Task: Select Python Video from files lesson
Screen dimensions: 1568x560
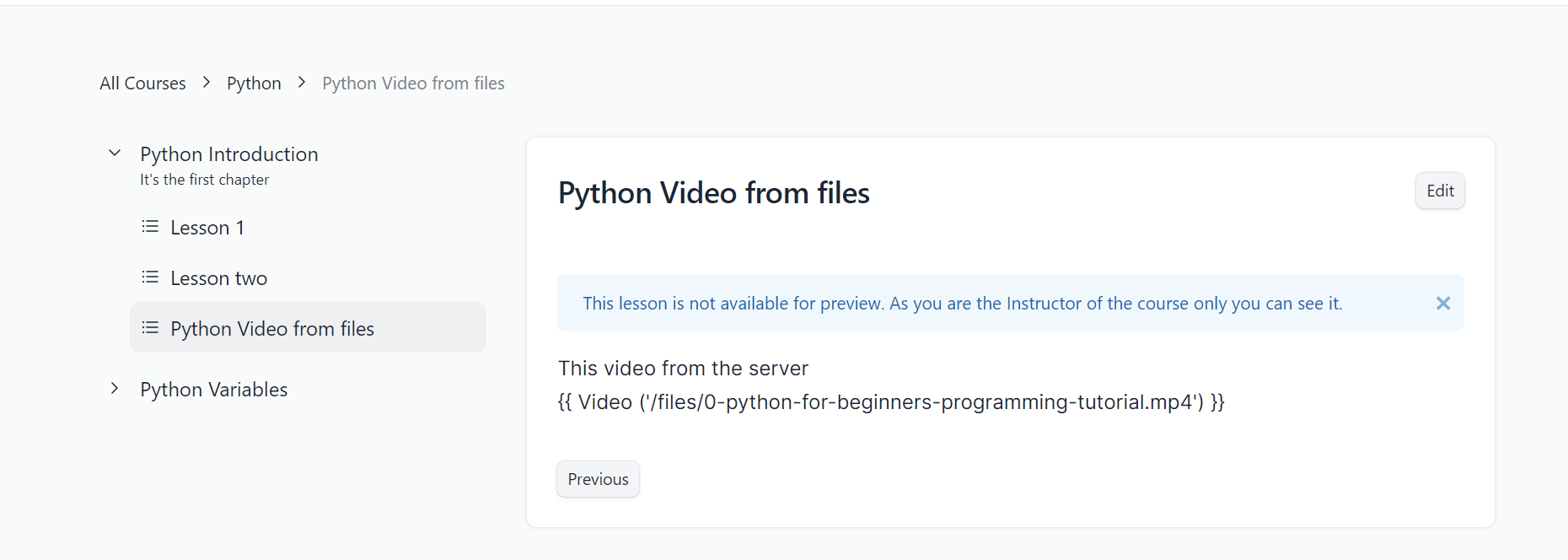Action: pos(271,328)
